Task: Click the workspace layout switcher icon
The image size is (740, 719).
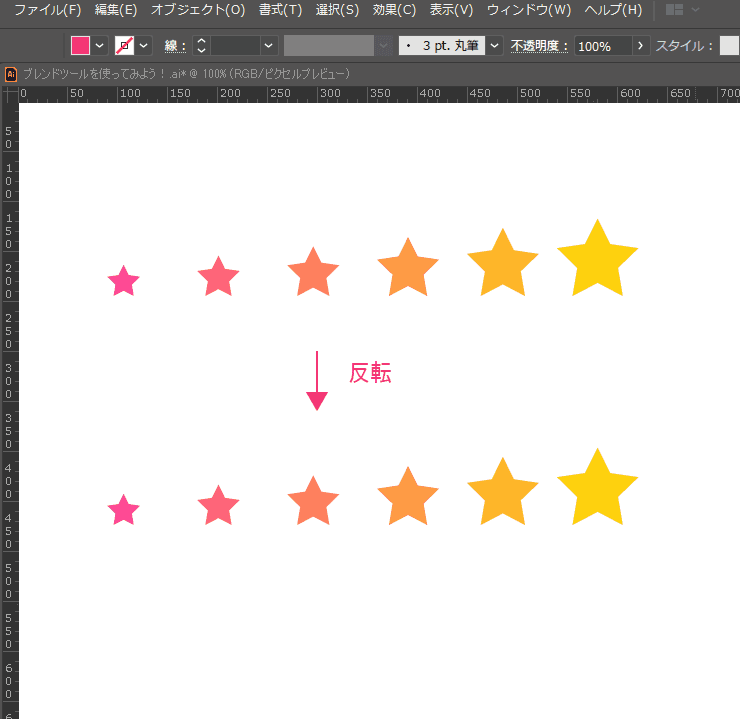Action: pos(675,10)
